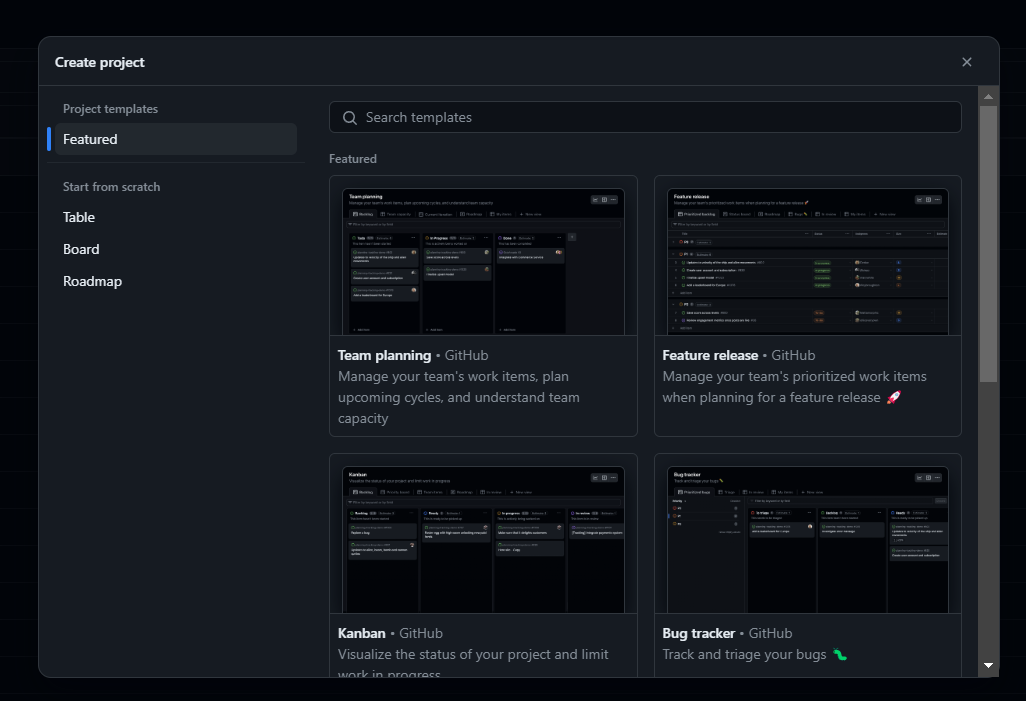Image resolution: width=1026 pixels, height=701 pixels.
Task: Click the Search templates field
Action: click(645, 117)
